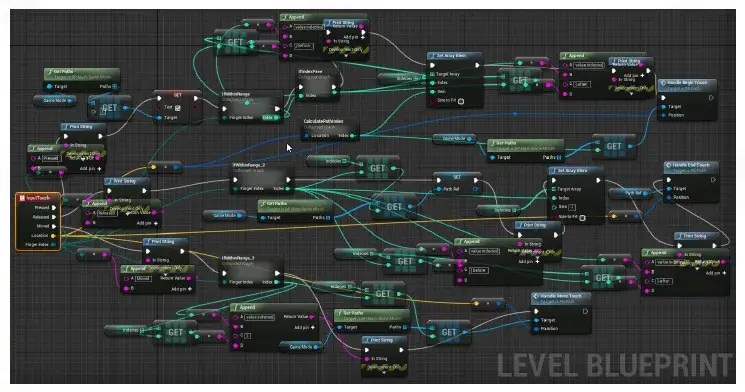Image resolution: width=745 pixels, height=392 pixels.
Task: Click the exec output pin on IfWithinRange_3
Action: point(277,273)
